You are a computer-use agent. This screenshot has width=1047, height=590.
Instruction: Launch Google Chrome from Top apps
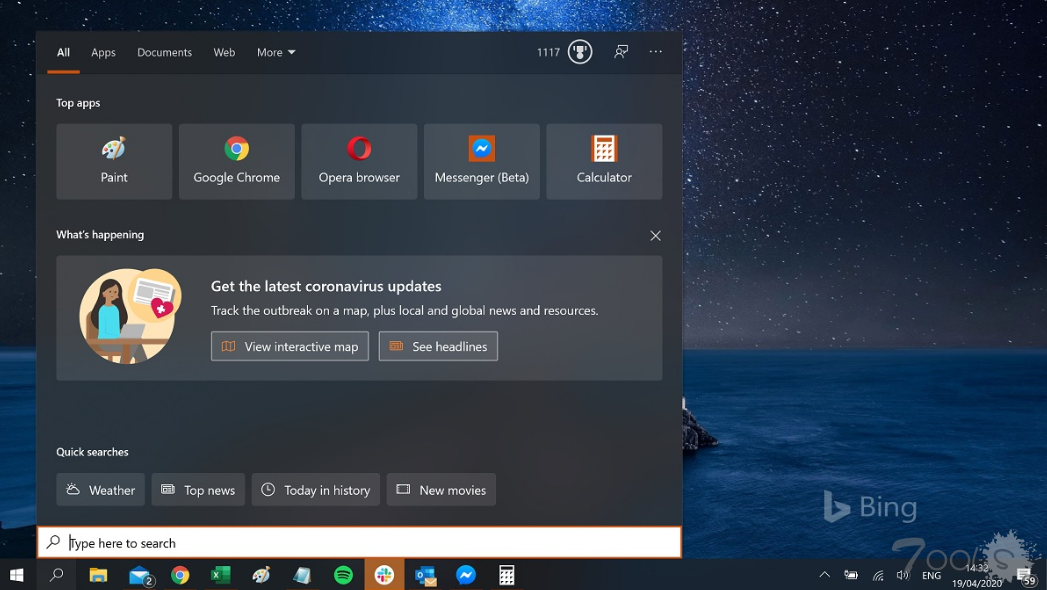coord(236,161)
